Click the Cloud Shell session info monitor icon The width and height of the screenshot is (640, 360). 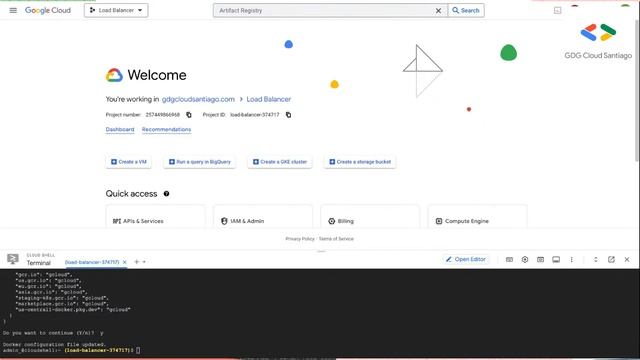[x=556, y=259]
